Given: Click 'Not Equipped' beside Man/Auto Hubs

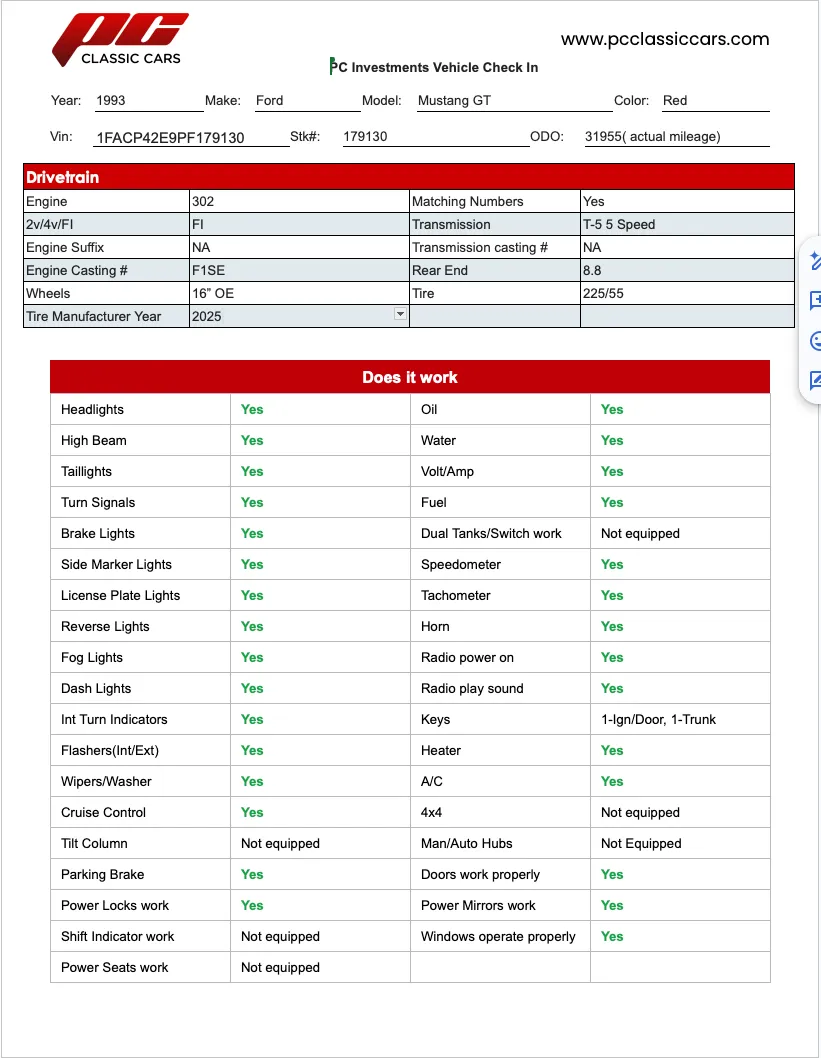Looking at the screenshot, I should tap(641, 844).
